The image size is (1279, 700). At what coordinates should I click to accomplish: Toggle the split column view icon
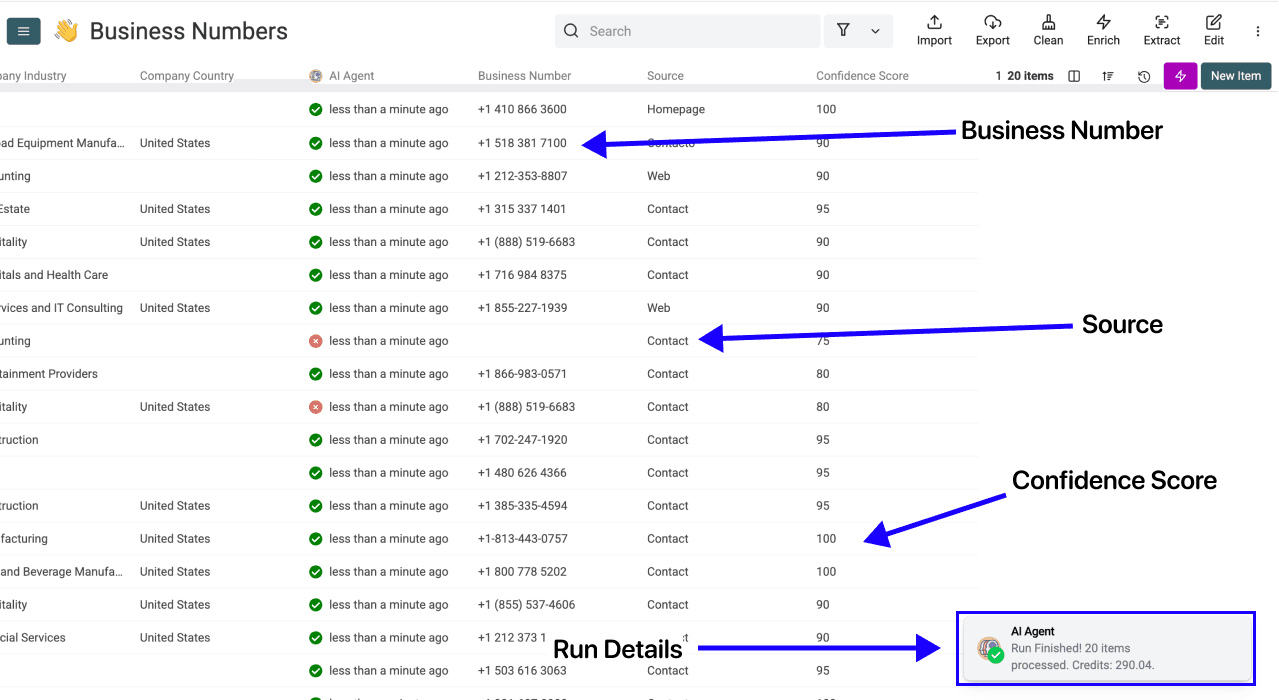(1073, 76)
